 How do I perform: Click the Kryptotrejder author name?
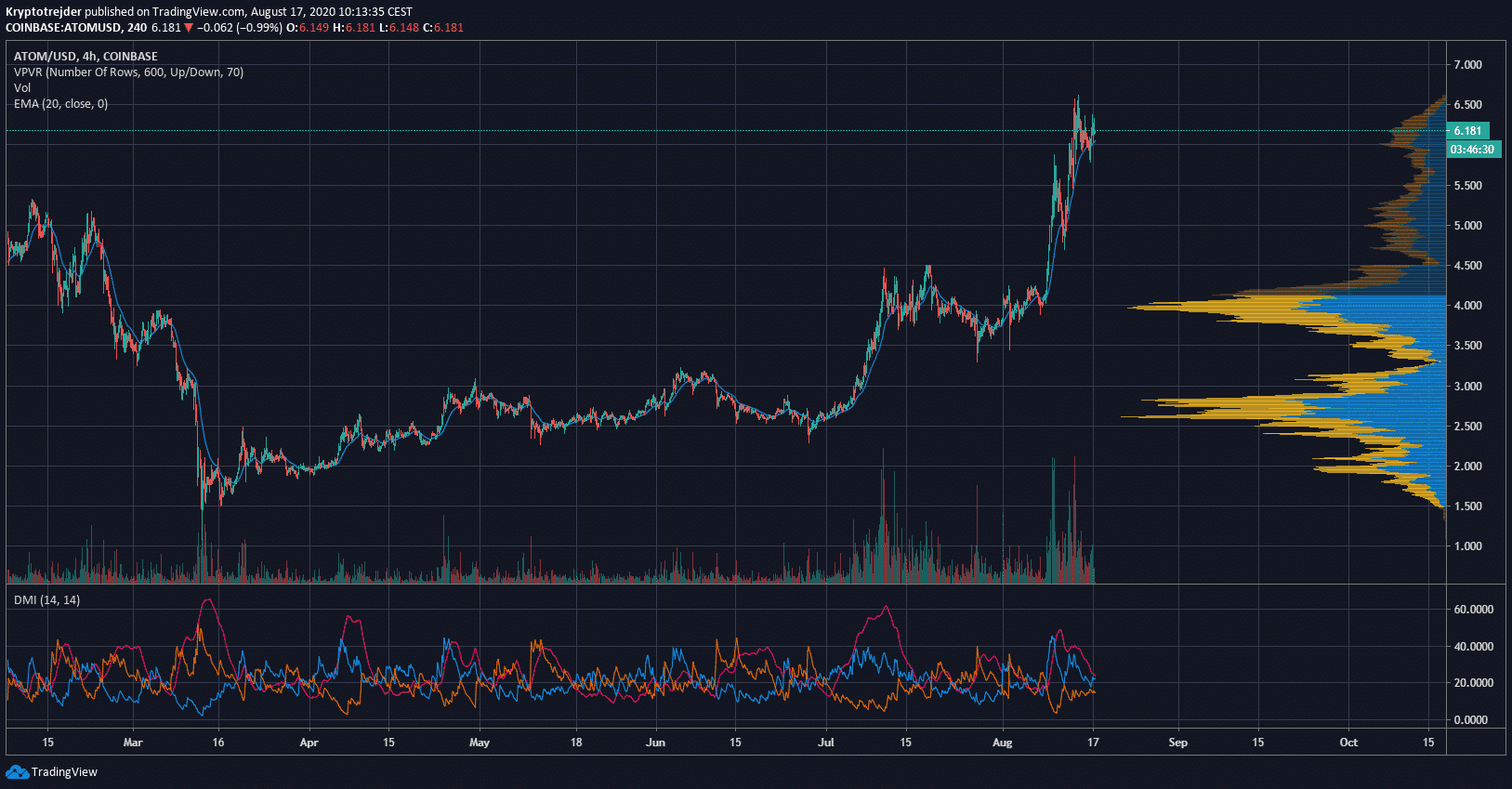pyautogui.click(x=43, y=12)
